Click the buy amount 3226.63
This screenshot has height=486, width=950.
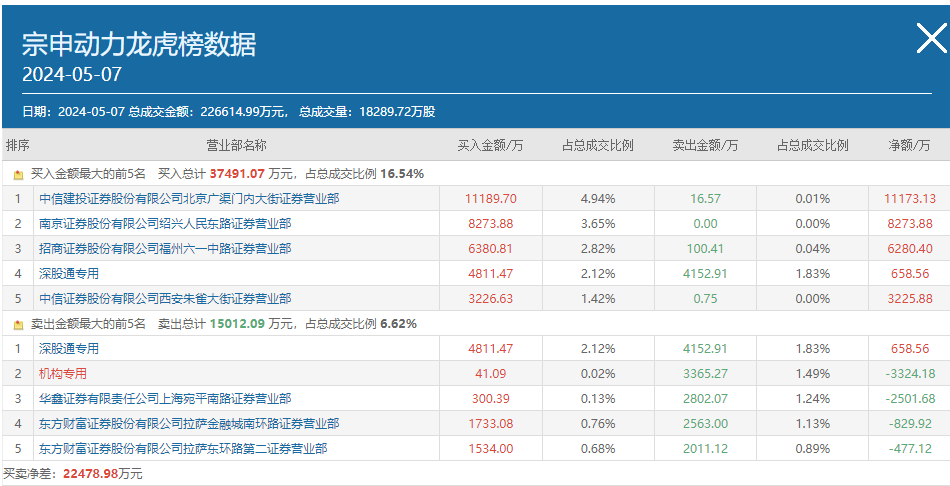click(491, 299)
